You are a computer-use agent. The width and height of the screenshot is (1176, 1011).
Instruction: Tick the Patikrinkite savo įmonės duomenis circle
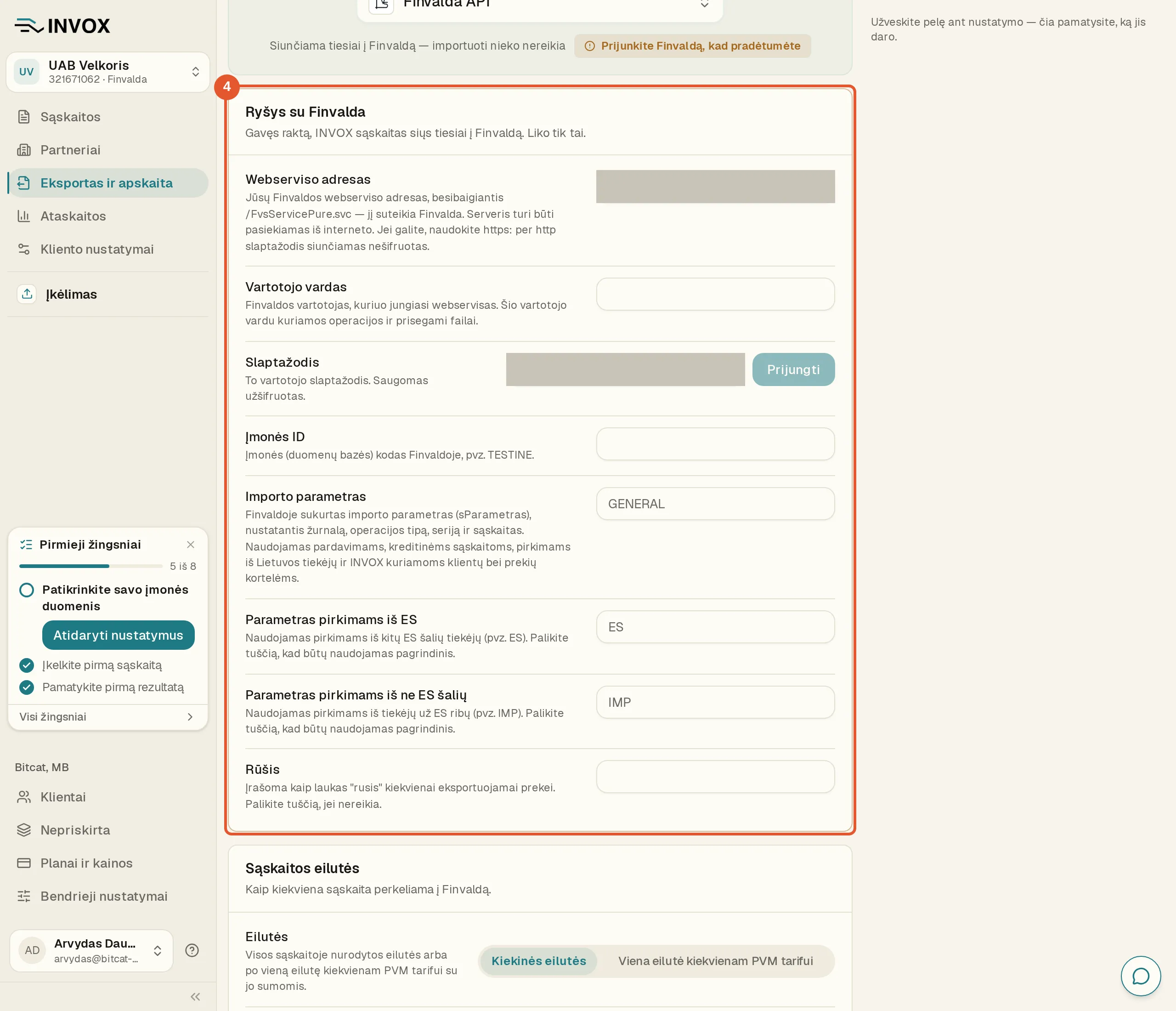27,590
